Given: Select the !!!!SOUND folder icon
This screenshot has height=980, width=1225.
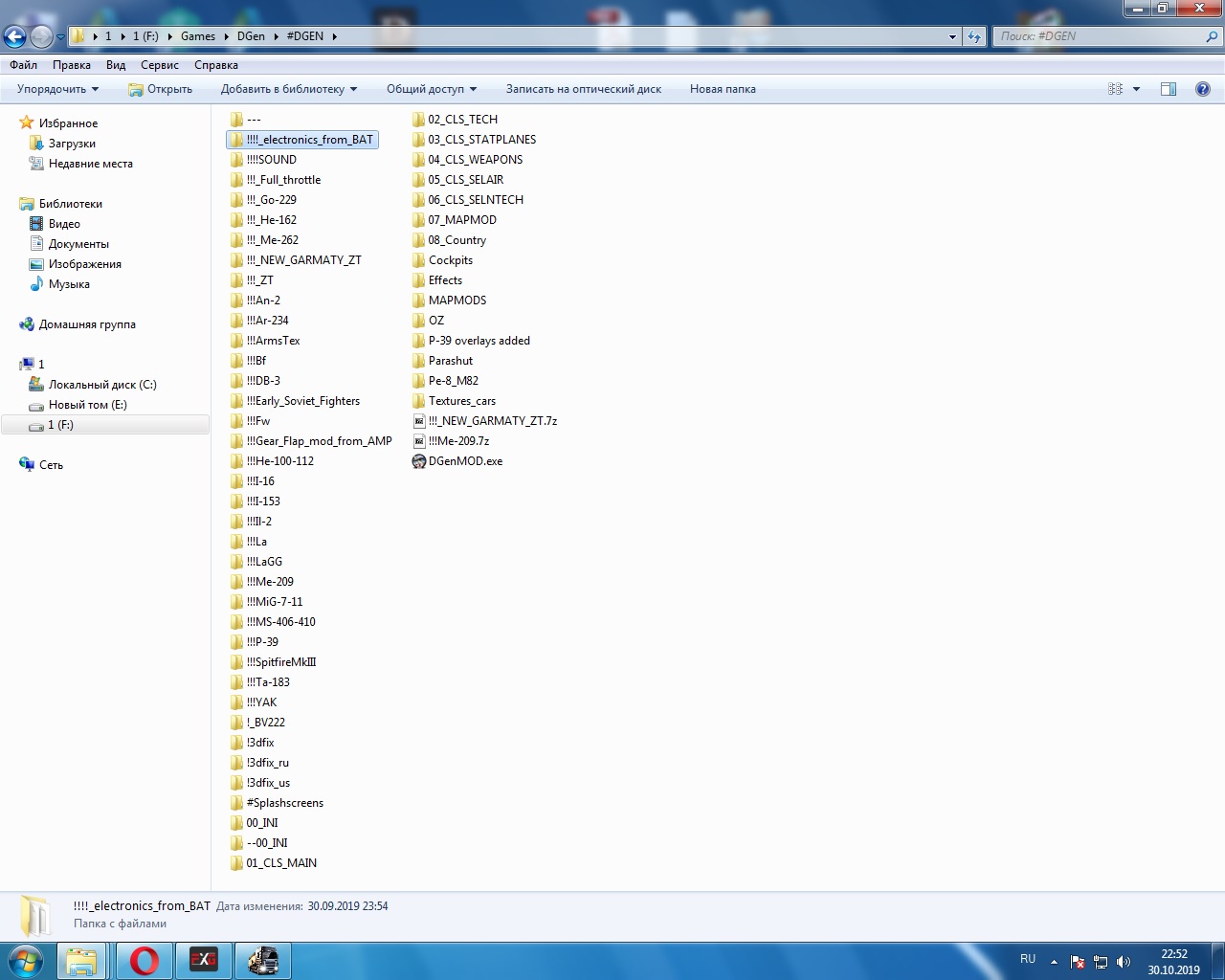Looking at the screenshot, I should (x=236, y=160).
